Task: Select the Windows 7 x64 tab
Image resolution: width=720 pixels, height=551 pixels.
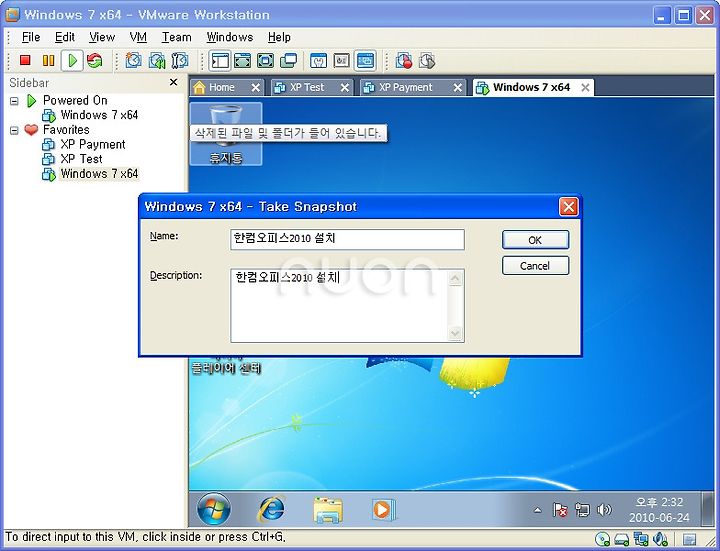Action: pos(531,87)
